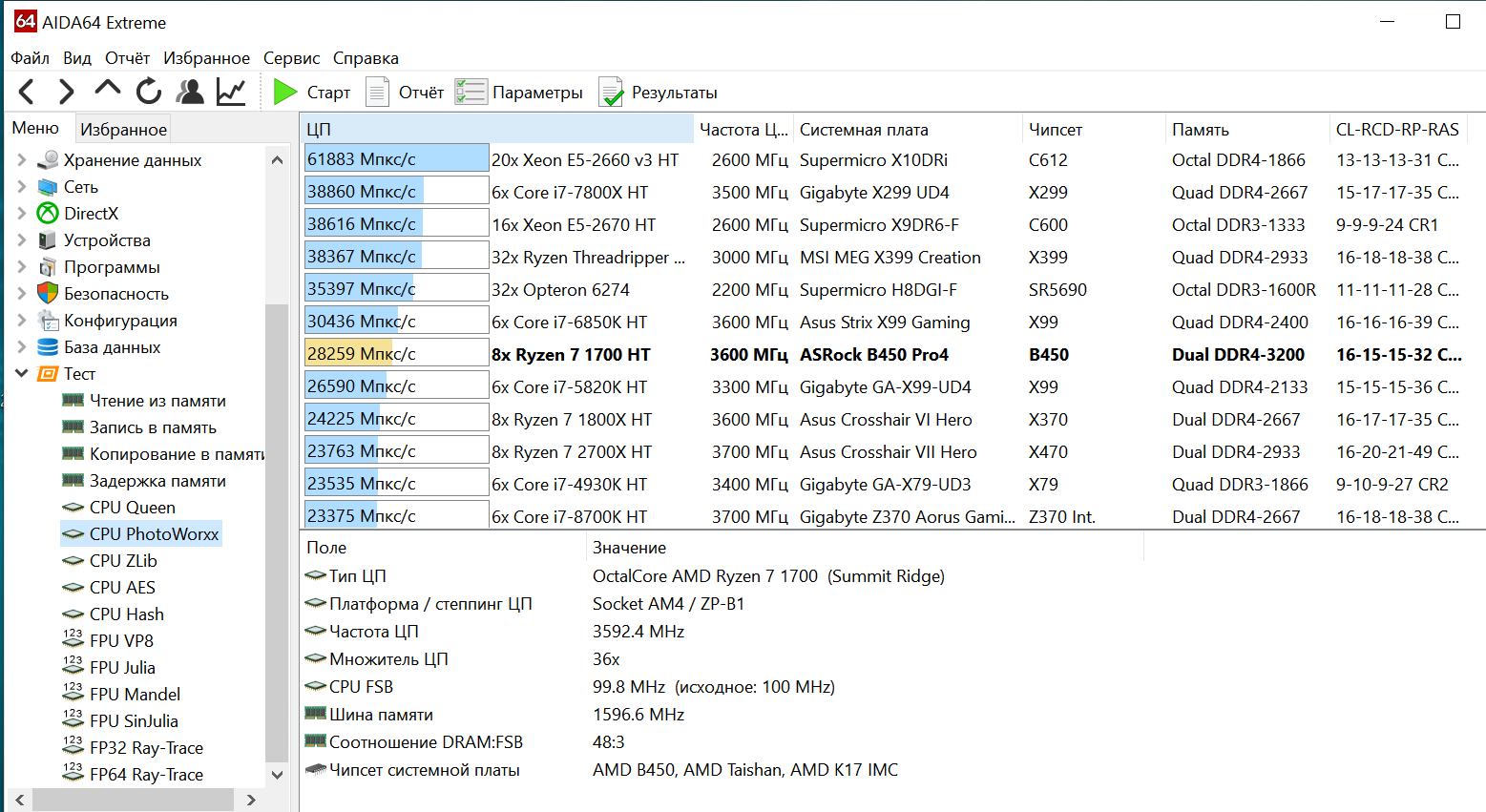Click the DirectX Xbox icon

(x=48, y=214)
